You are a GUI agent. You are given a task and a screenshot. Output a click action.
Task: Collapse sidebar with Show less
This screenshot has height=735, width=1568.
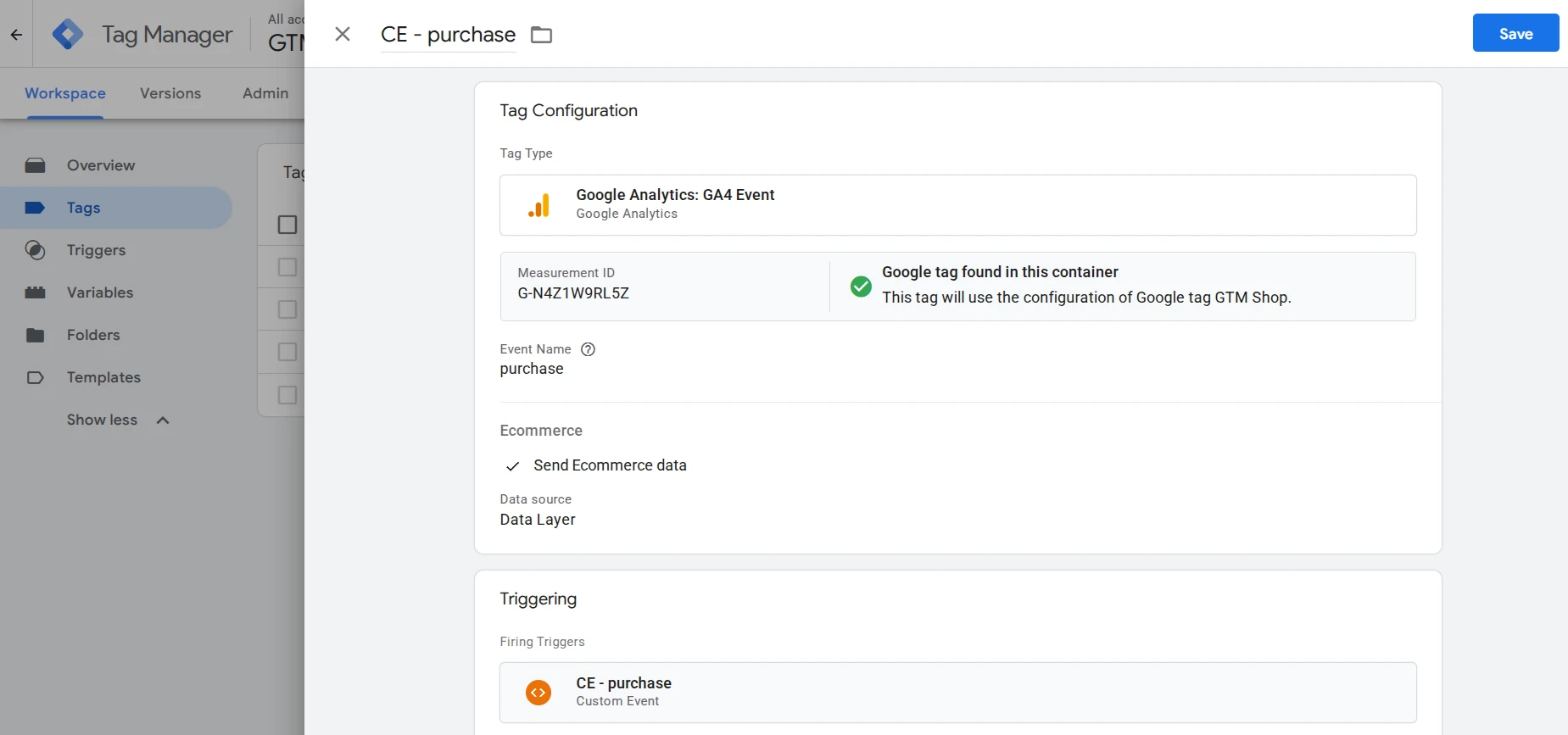[118, 420]
